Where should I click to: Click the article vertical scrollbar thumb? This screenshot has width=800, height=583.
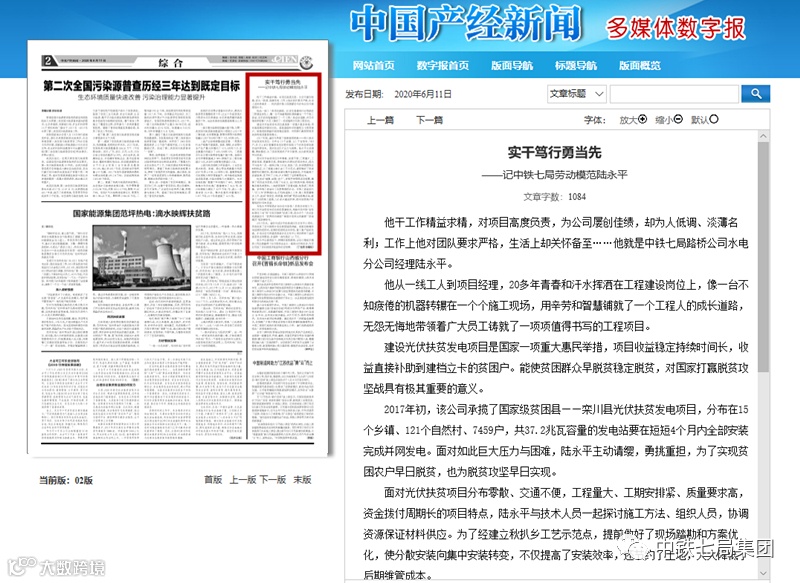tap(763, 257)
